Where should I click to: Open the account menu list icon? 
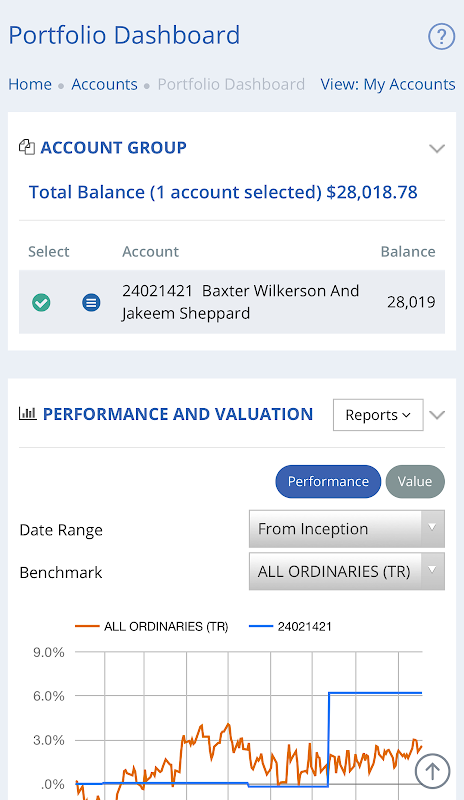tap(91, 303)
